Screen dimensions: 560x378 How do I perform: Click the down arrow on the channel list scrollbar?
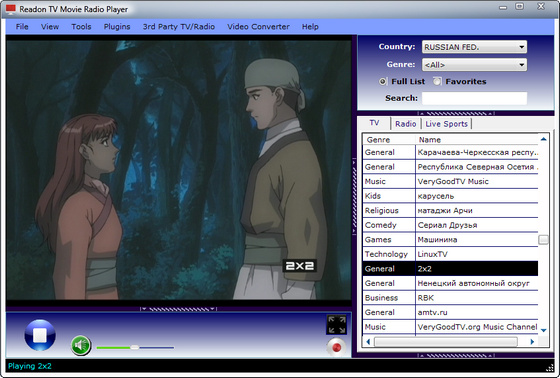(x=544, y=330)
